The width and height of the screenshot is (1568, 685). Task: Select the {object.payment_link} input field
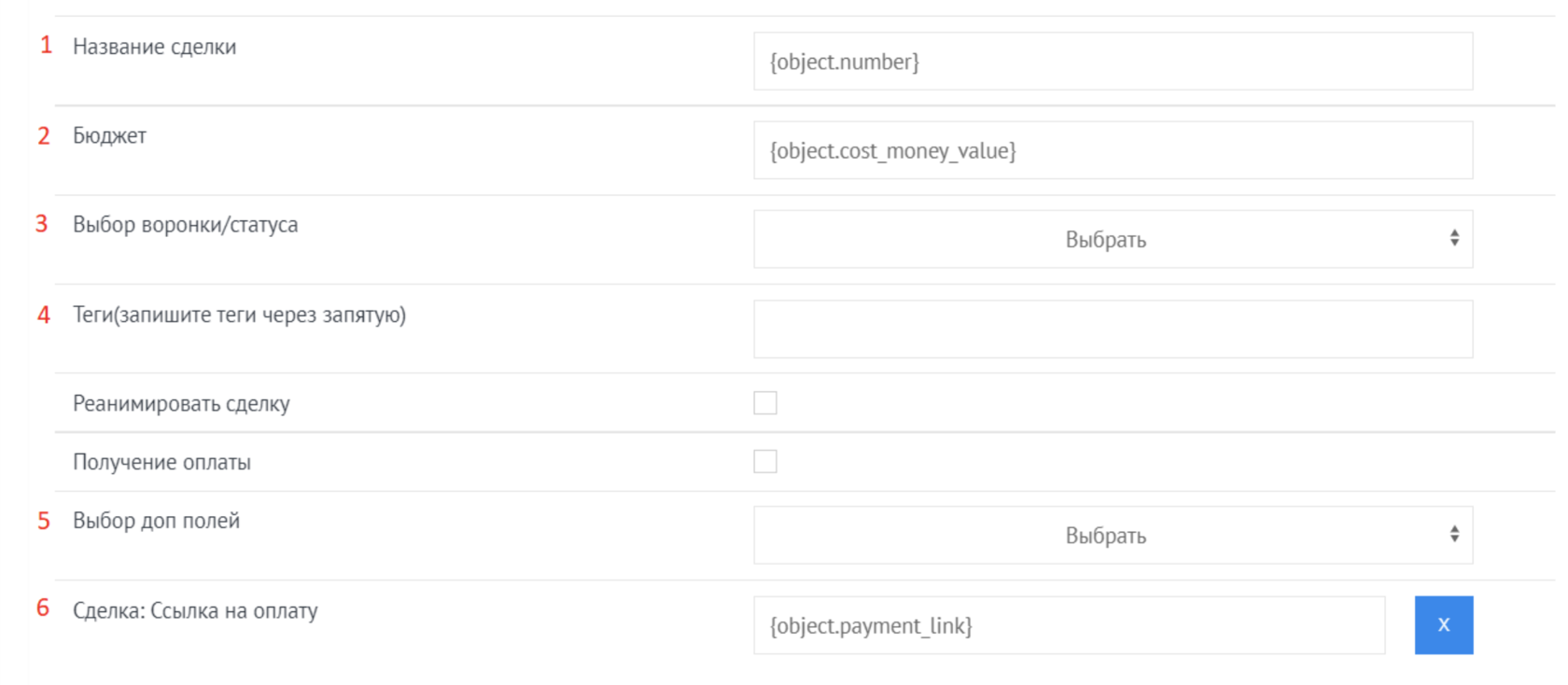[1069, 625]
